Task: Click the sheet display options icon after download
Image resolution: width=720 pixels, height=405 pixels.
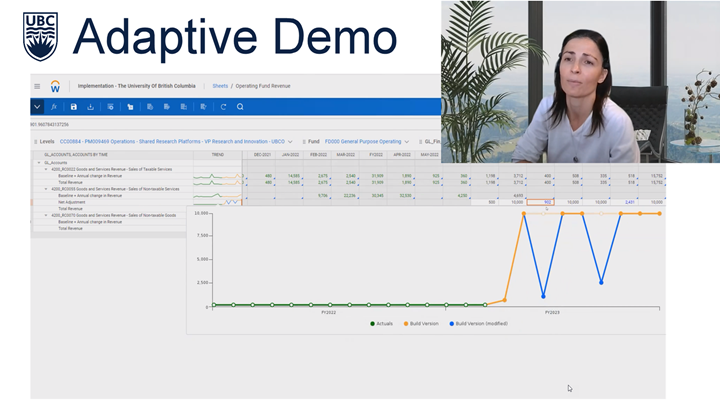Action: point(110,107)
